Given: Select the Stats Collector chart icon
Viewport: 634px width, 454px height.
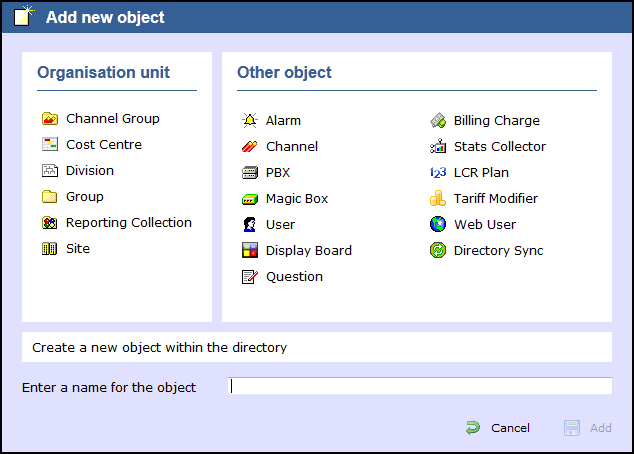Looking at the screenshot, I should pyautogui.click(x=438, y=147).
